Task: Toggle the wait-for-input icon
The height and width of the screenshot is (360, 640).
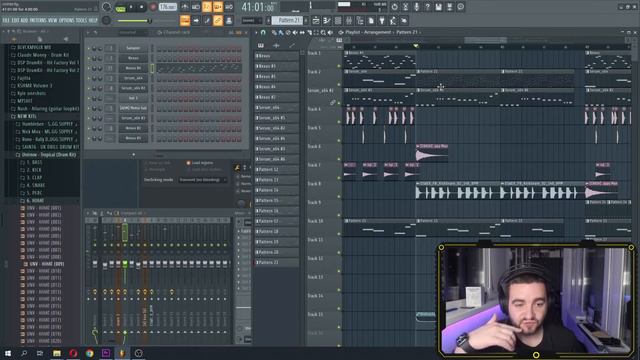Action: point(196,7)
